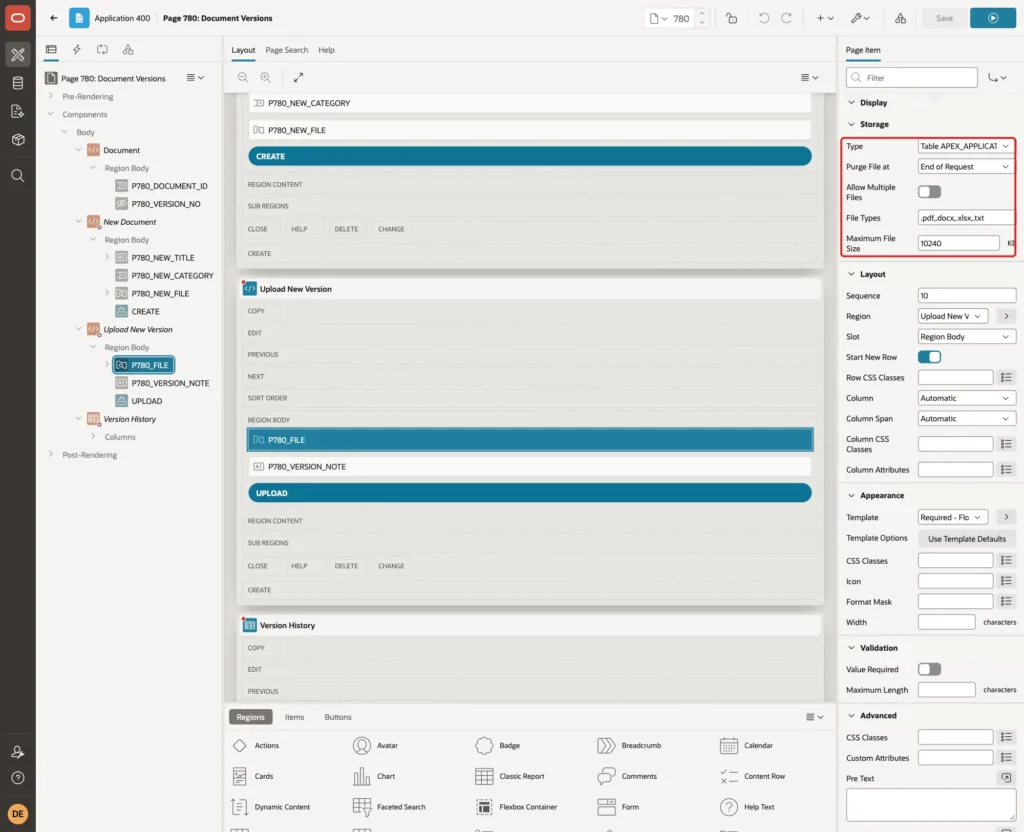1024x832 pixels.
Task: Switch to the Page Search tab
Action: coord(286,50)
